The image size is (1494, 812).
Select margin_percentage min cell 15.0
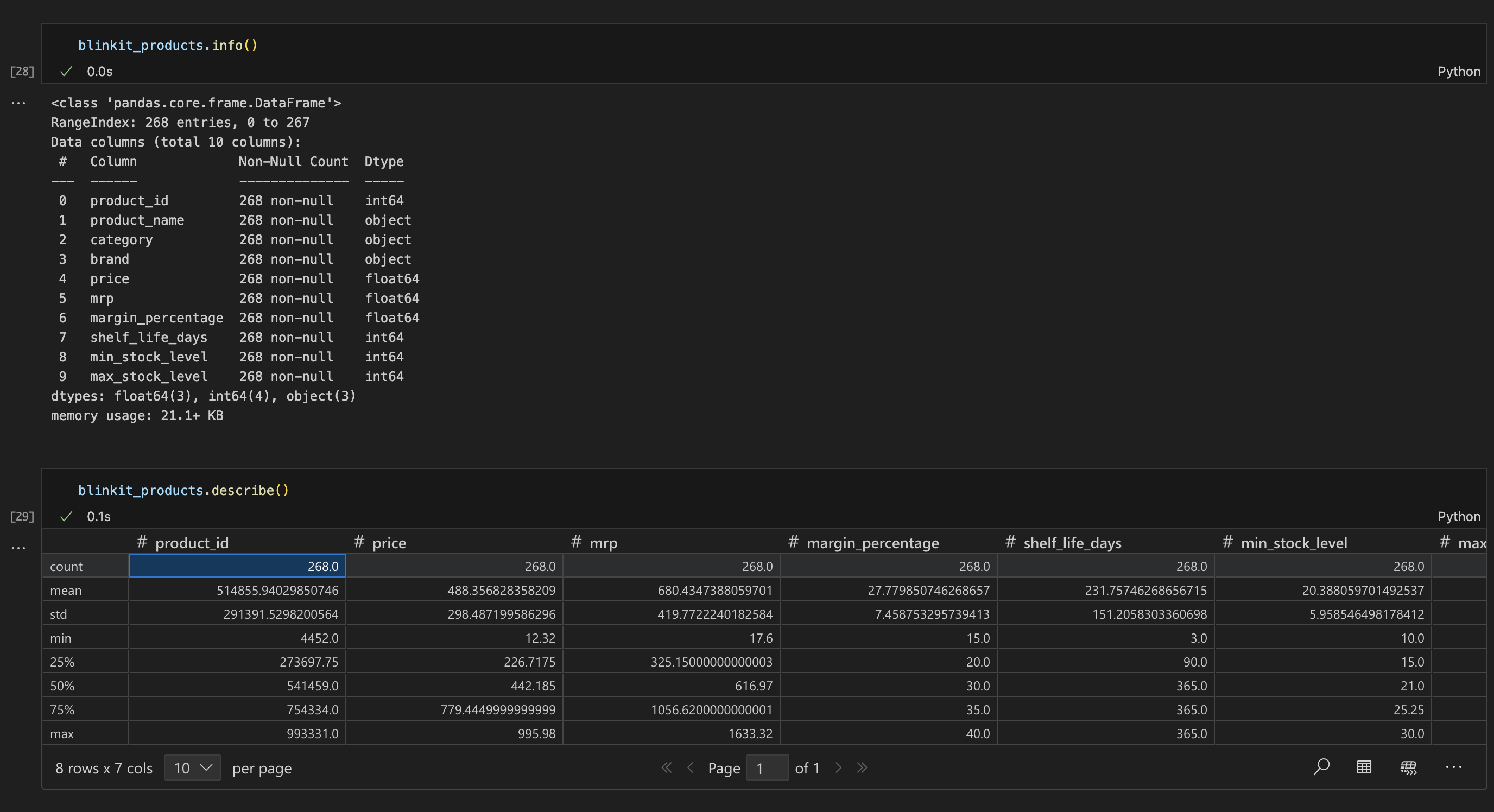[x=889, y=638]
